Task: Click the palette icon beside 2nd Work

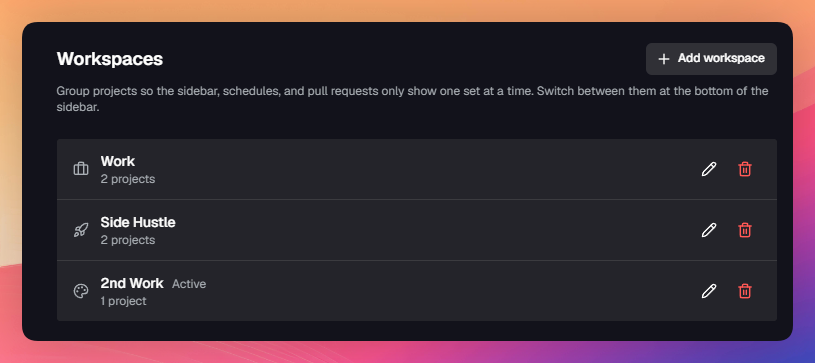Action: (x=81, y=291)
